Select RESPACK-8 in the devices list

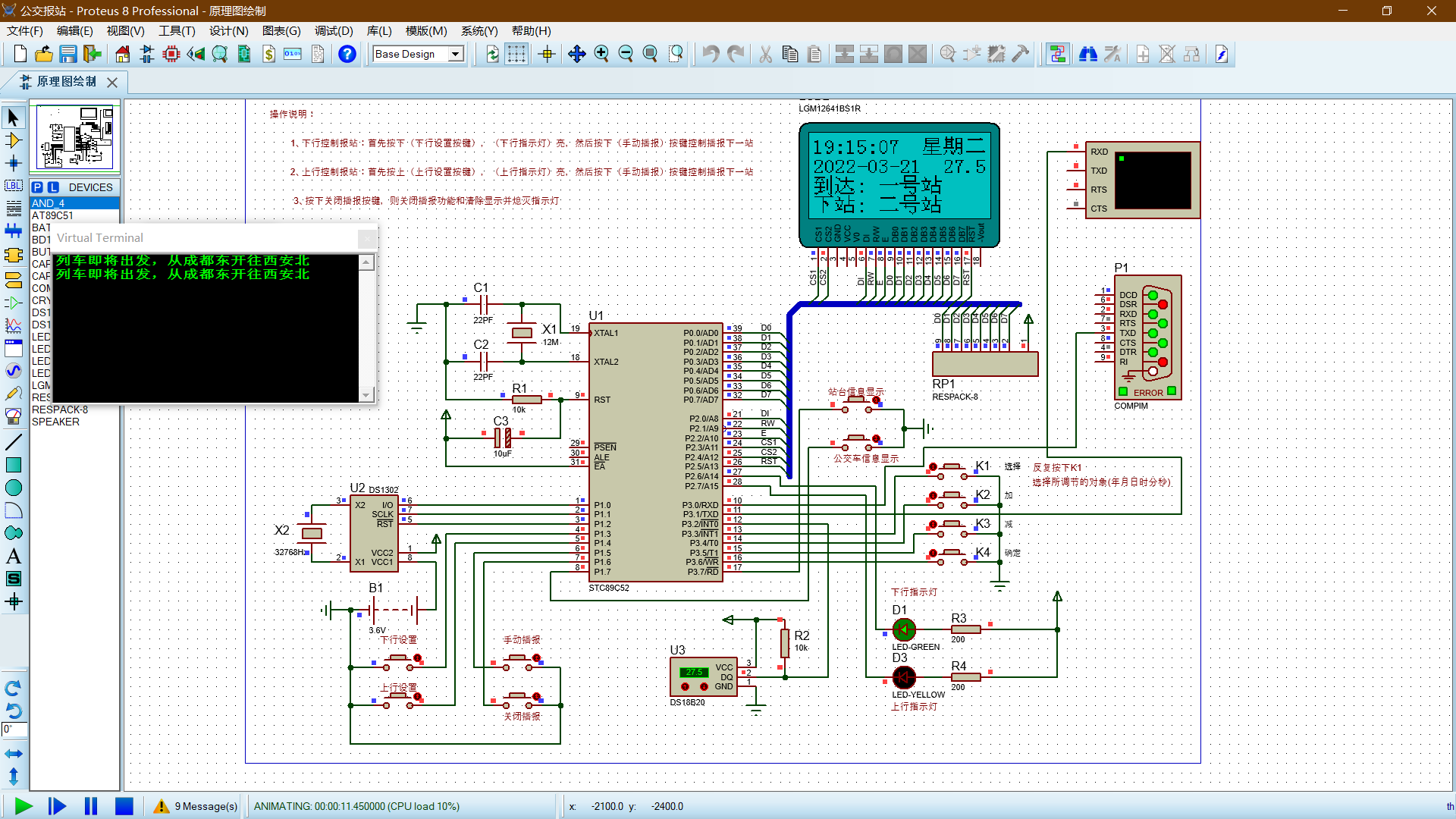pyautogui.click(x=74, y=409)
